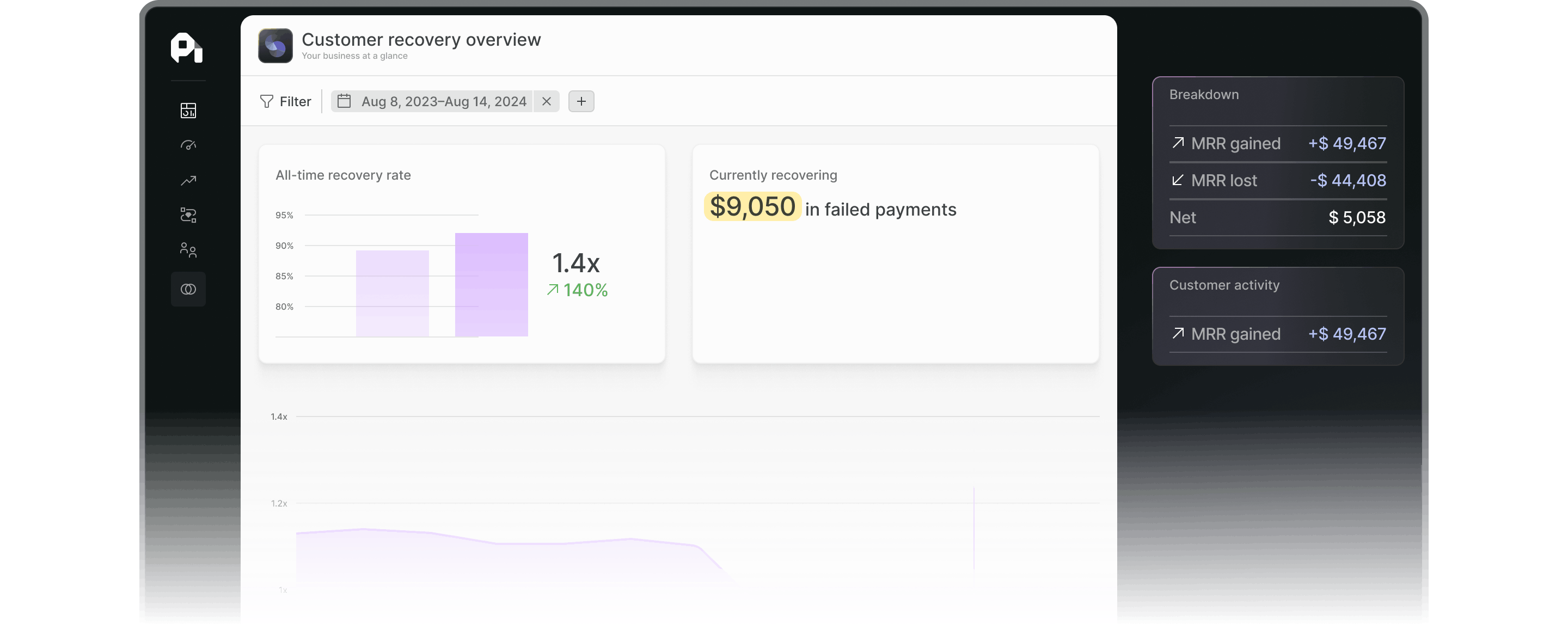This screenshot has width=1568, height=625.
Task: Click the funnel icon beside Filter
Action: coord(267,101)
